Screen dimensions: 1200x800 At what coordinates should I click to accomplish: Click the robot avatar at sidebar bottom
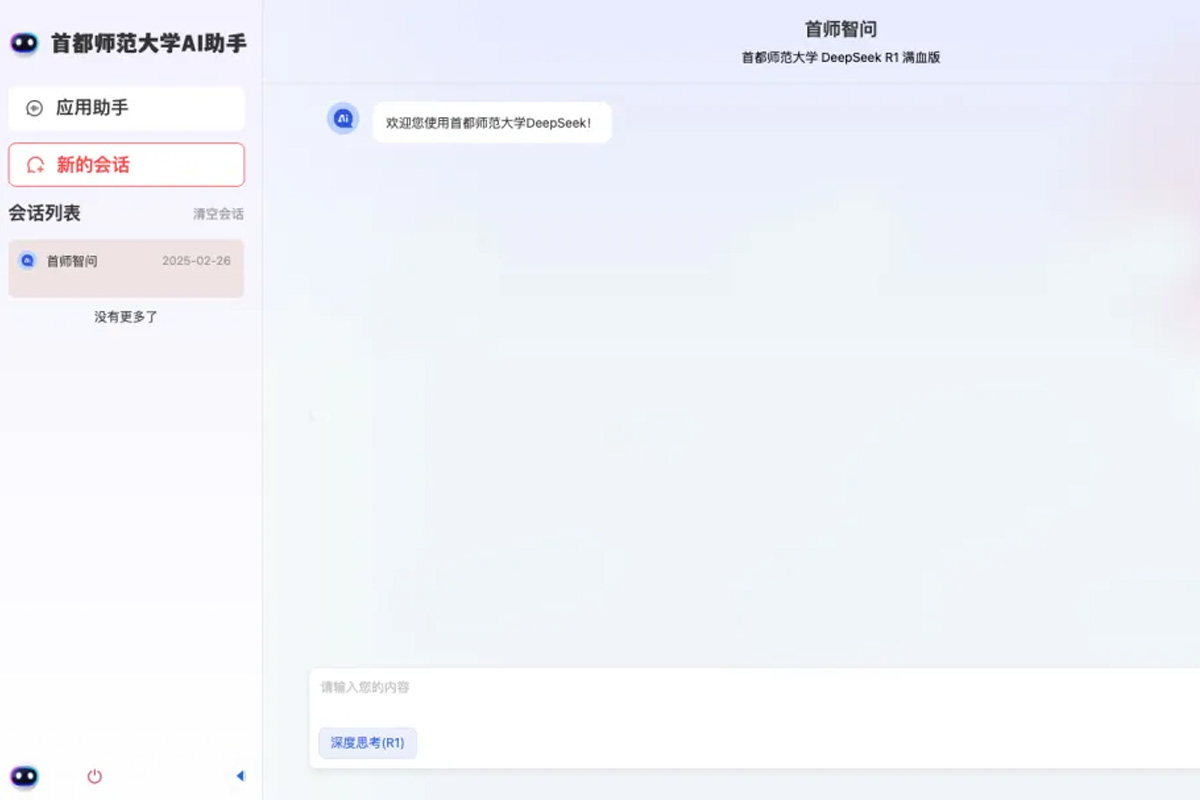tap(24, 776)
